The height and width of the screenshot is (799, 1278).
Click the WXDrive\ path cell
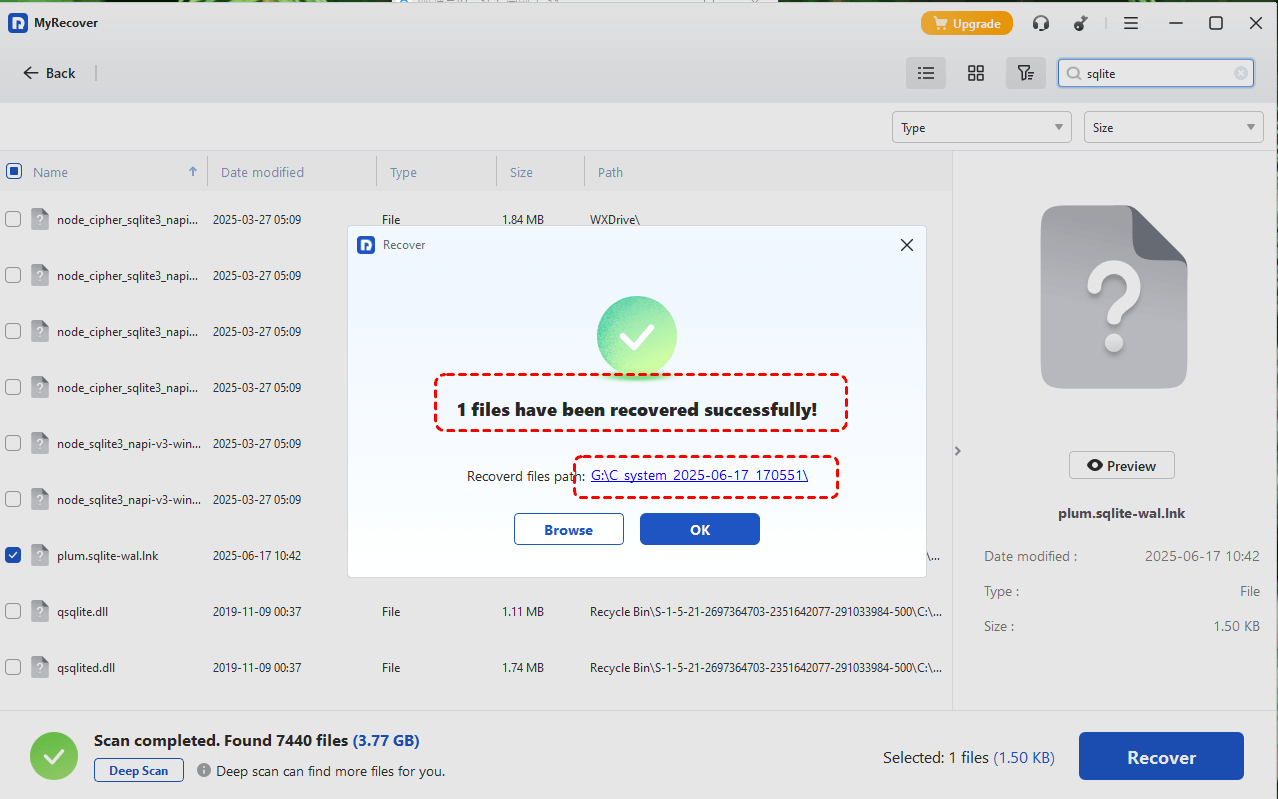615,219
